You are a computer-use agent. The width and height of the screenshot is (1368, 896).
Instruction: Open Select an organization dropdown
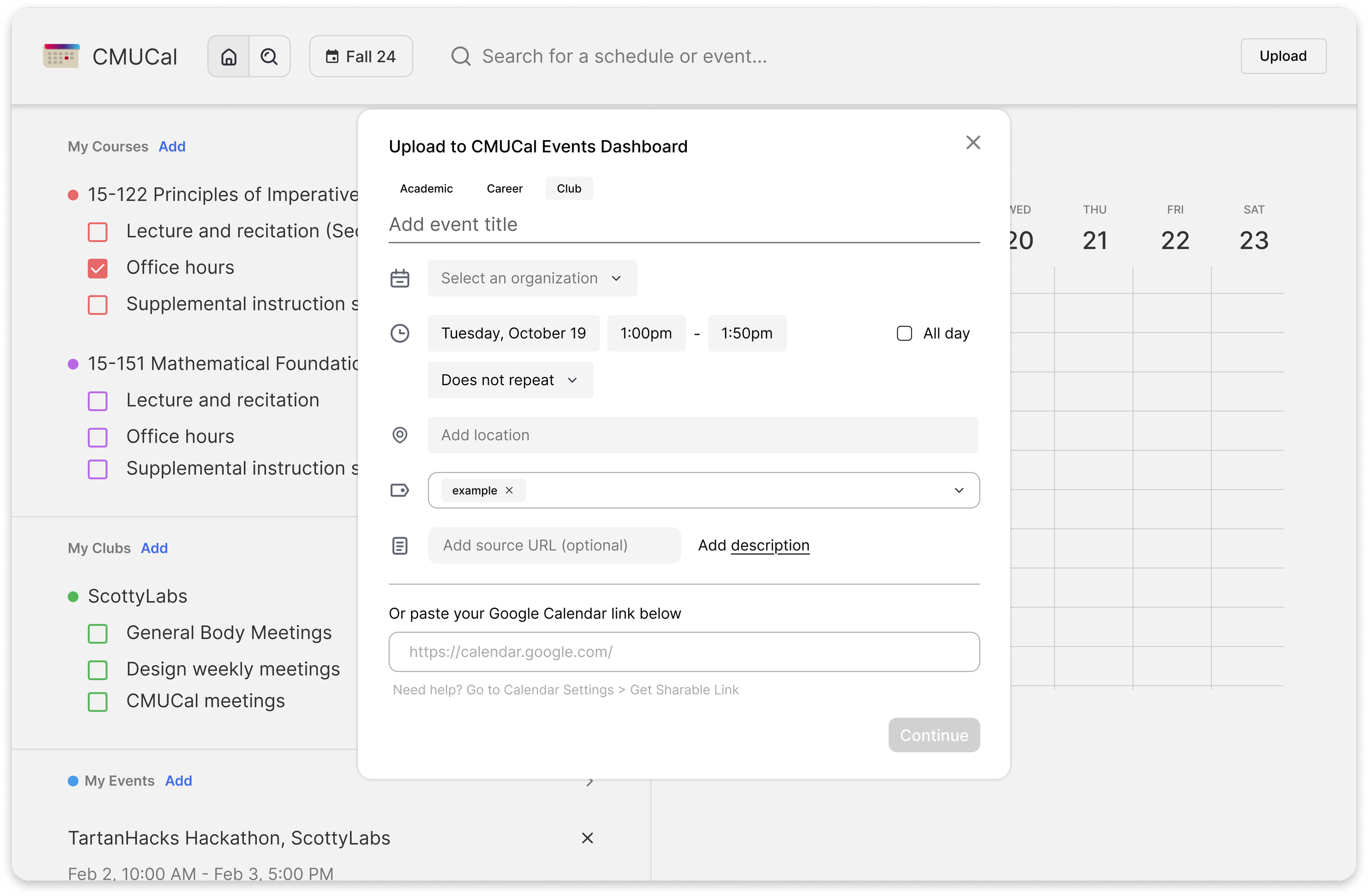[532, 278]
